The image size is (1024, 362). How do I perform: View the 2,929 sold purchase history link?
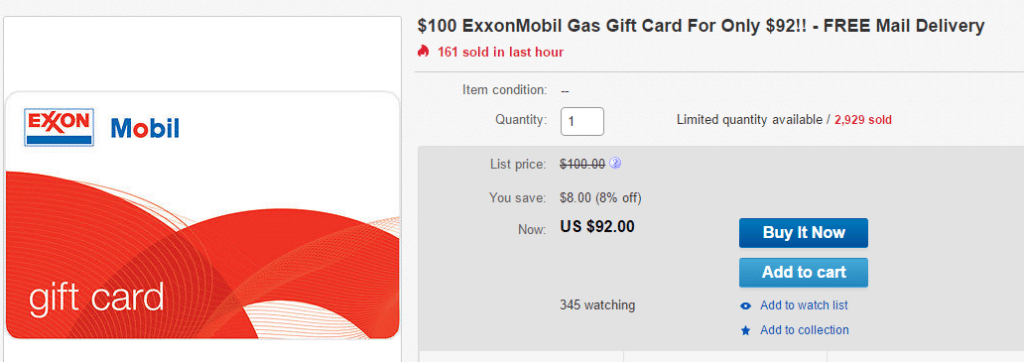(x=863, y=120)
